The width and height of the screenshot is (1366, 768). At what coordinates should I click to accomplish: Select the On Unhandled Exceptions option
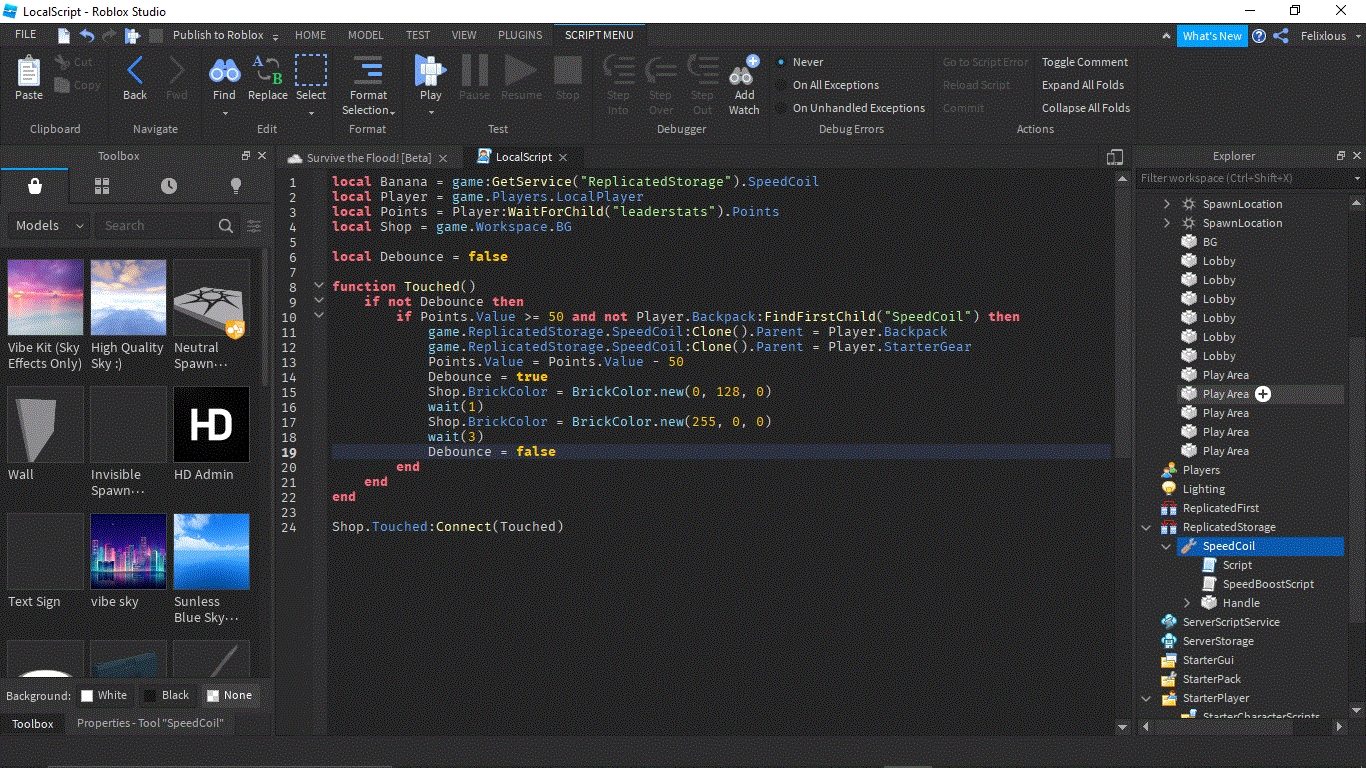858,108
